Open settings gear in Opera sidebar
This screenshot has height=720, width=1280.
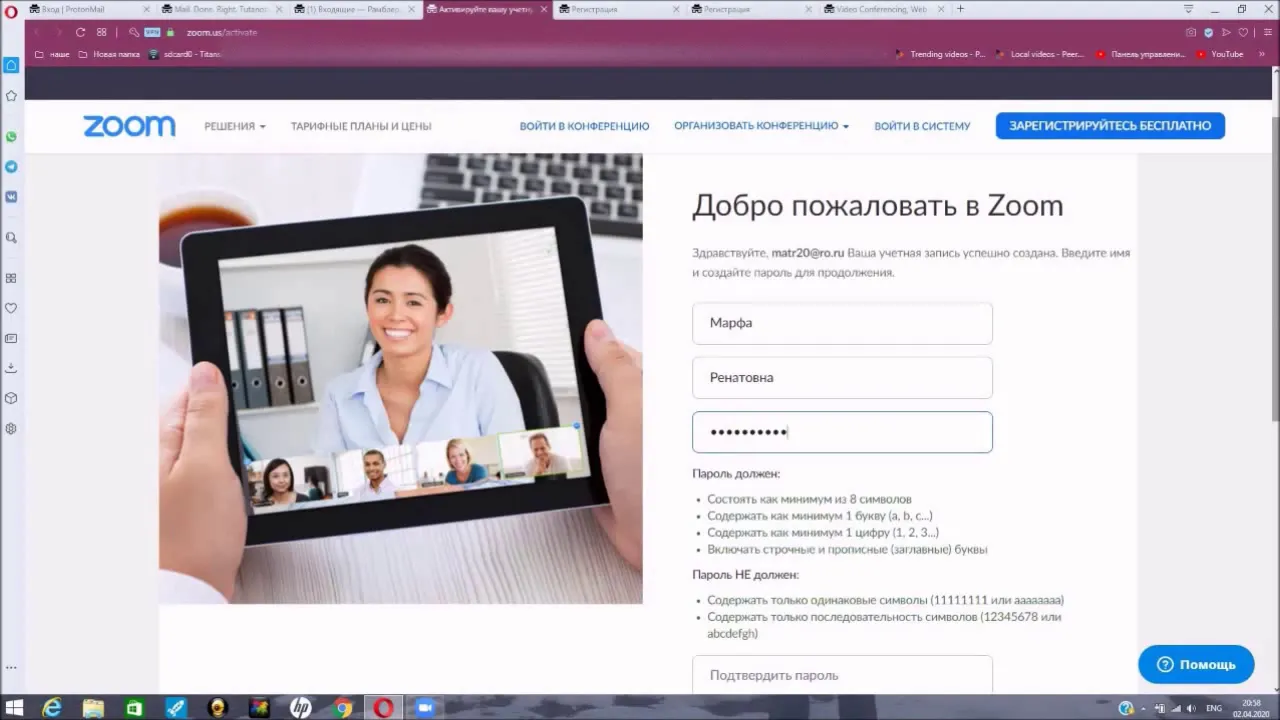click(11, 428)
